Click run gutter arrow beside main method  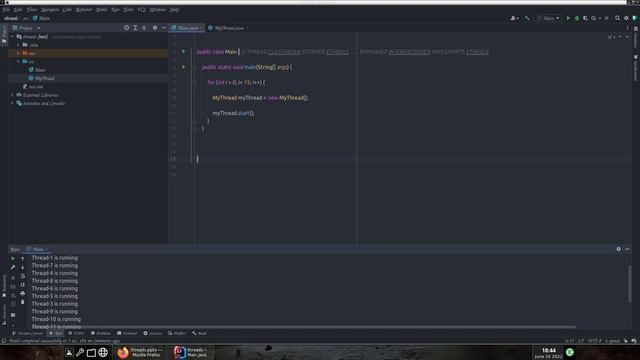click(184, 67)
